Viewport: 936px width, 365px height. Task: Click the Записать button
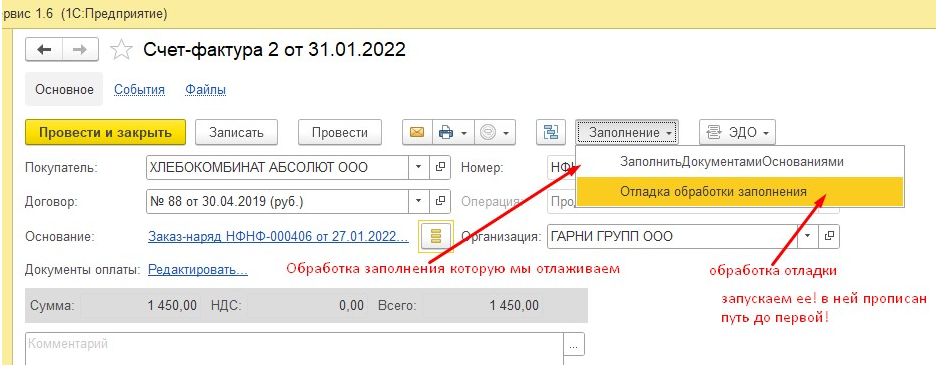tap(236, 133)
